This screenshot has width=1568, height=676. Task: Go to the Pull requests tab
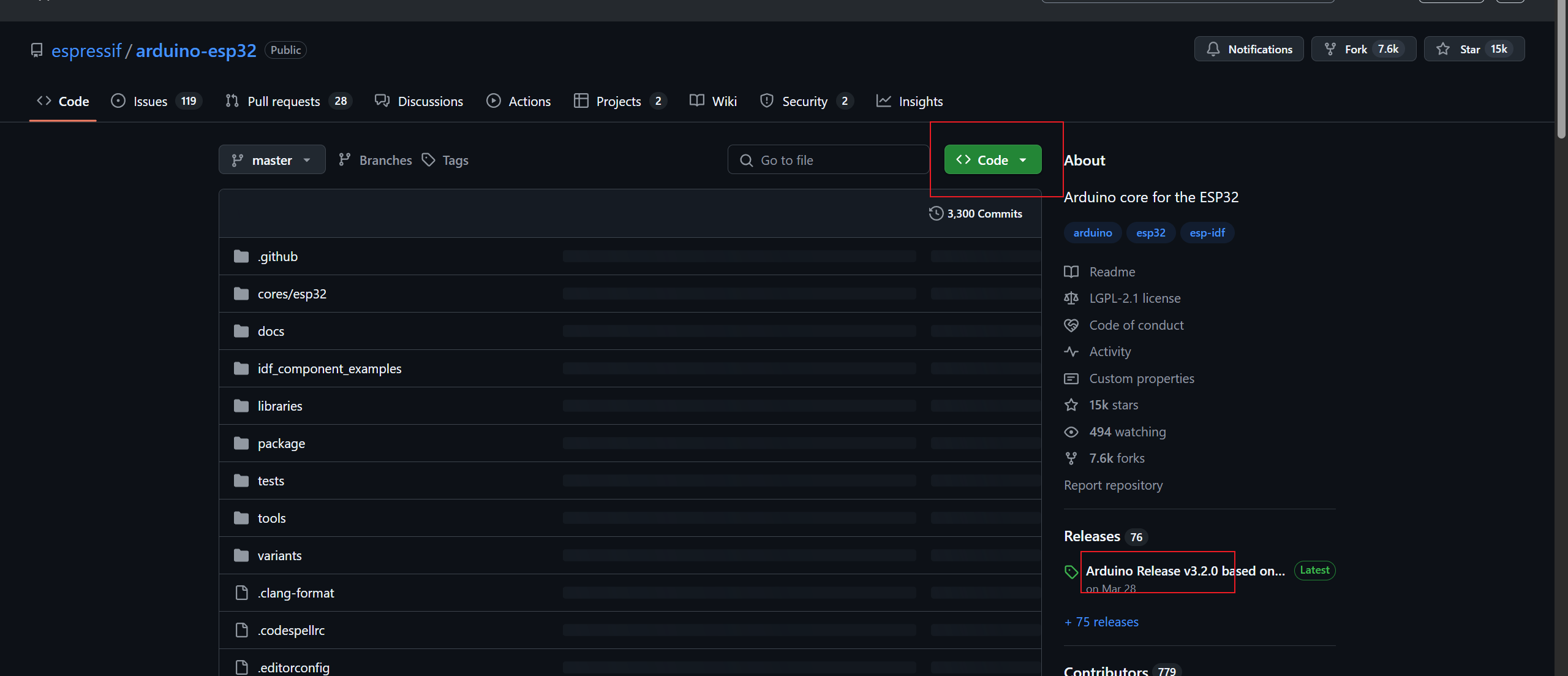(x=288, y=101)
